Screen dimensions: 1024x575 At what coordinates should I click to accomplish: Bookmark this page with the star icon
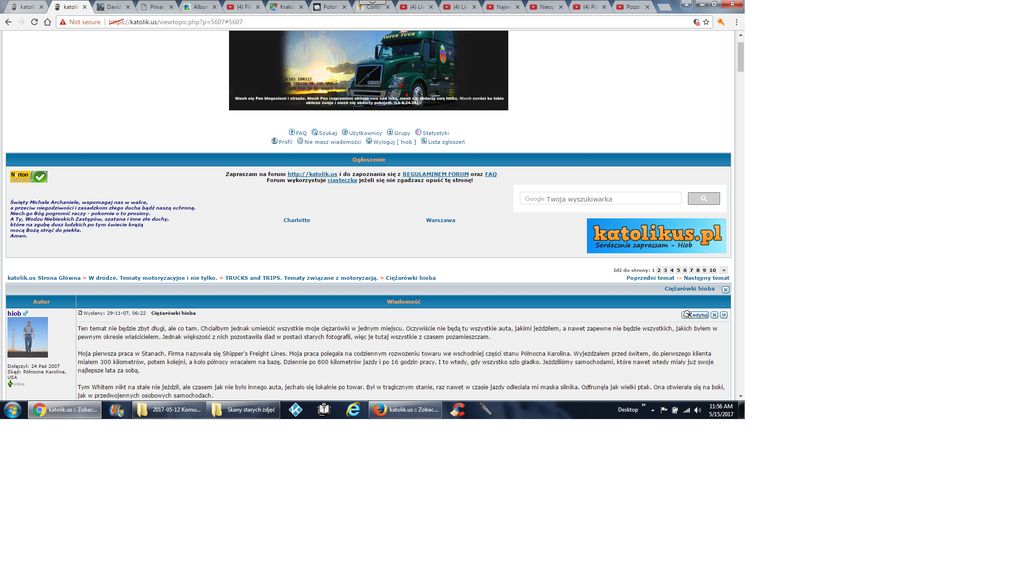pos(706,22)
